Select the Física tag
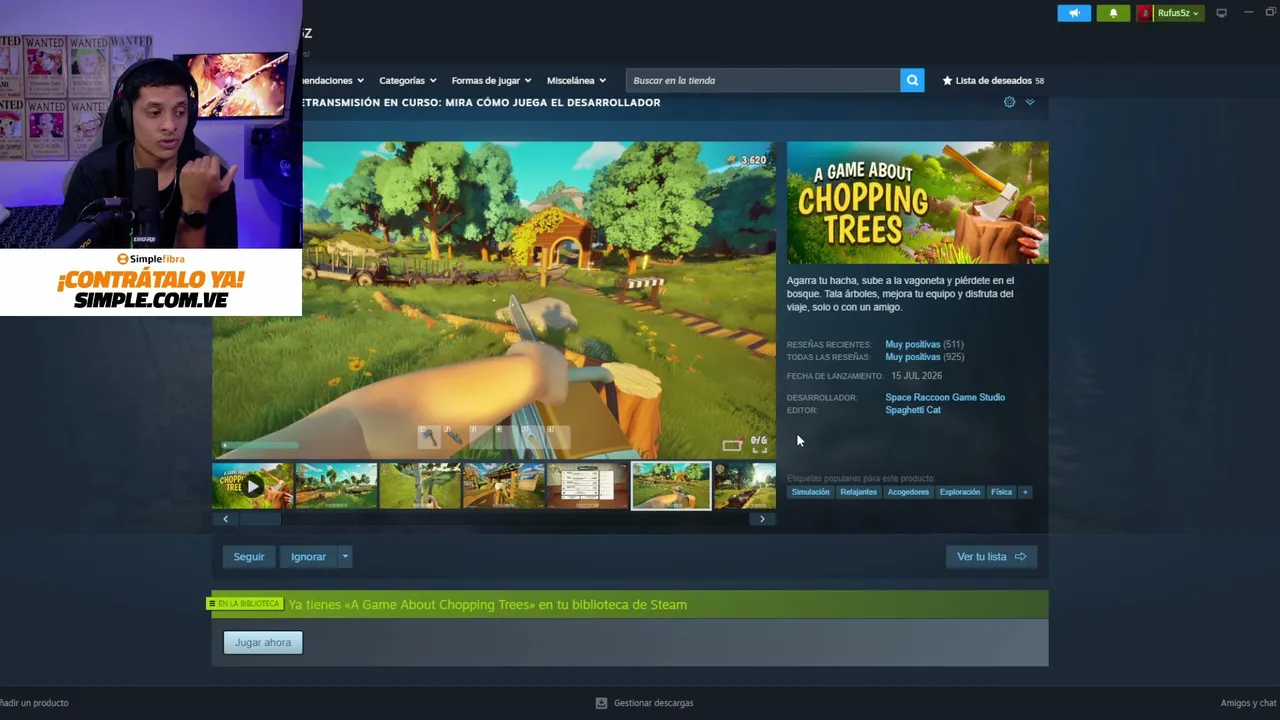This screenshot has height=720, width=1280. (x=1001, y=492)
